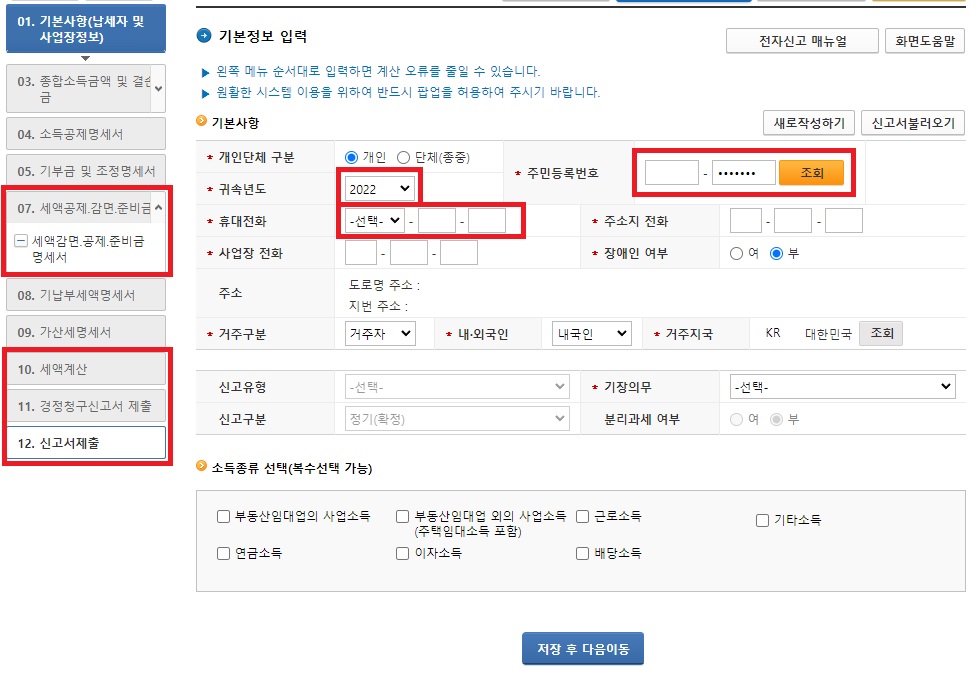980x683 pixels.
Task: Focus the 주민등록번호 first input field
Action: tap(672, 172)
